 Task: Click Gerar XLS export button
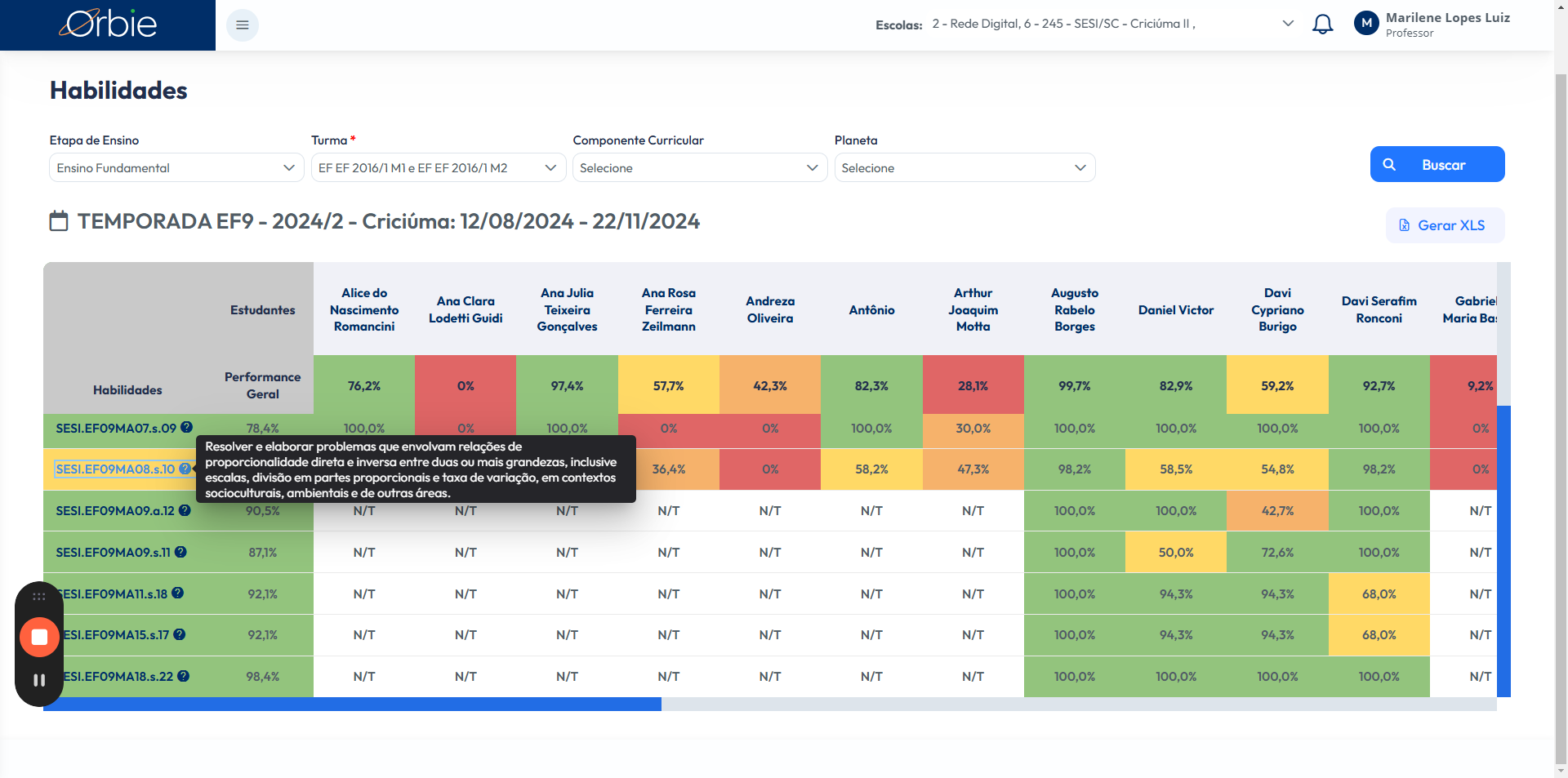pyautogui.click(x=1444, y=225)
